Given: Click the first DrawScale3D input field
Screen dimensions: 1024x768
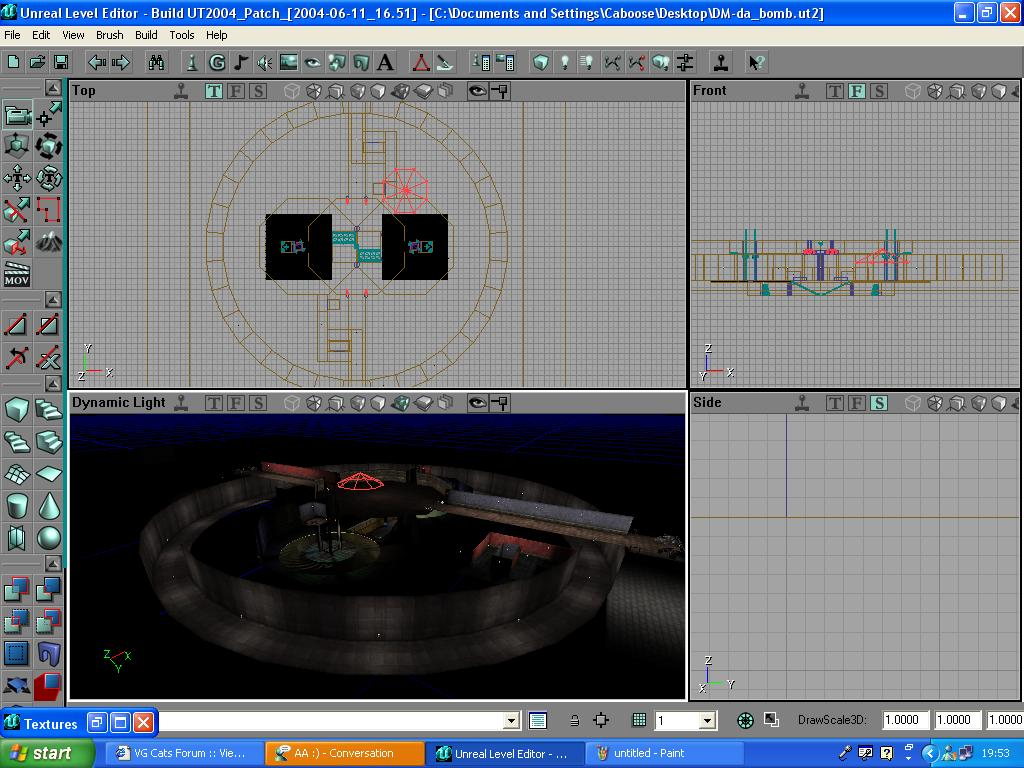Looking at the screenshot, I should tap(903, 719).
